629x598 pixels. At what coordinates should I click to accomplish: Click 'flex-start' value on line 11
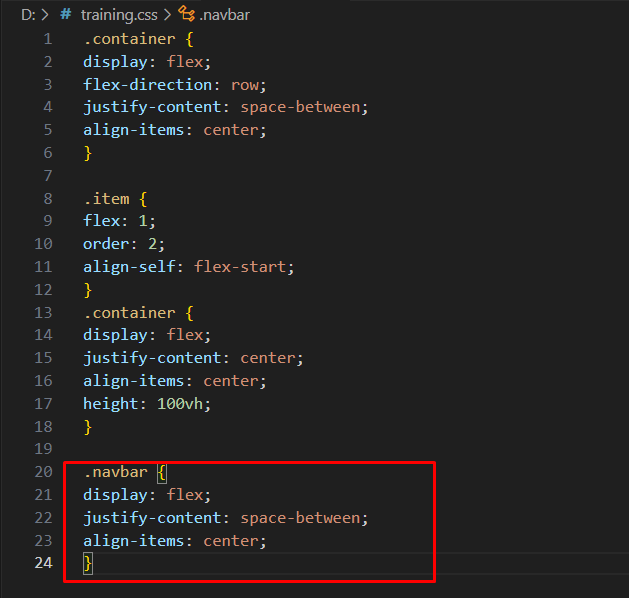240,267
